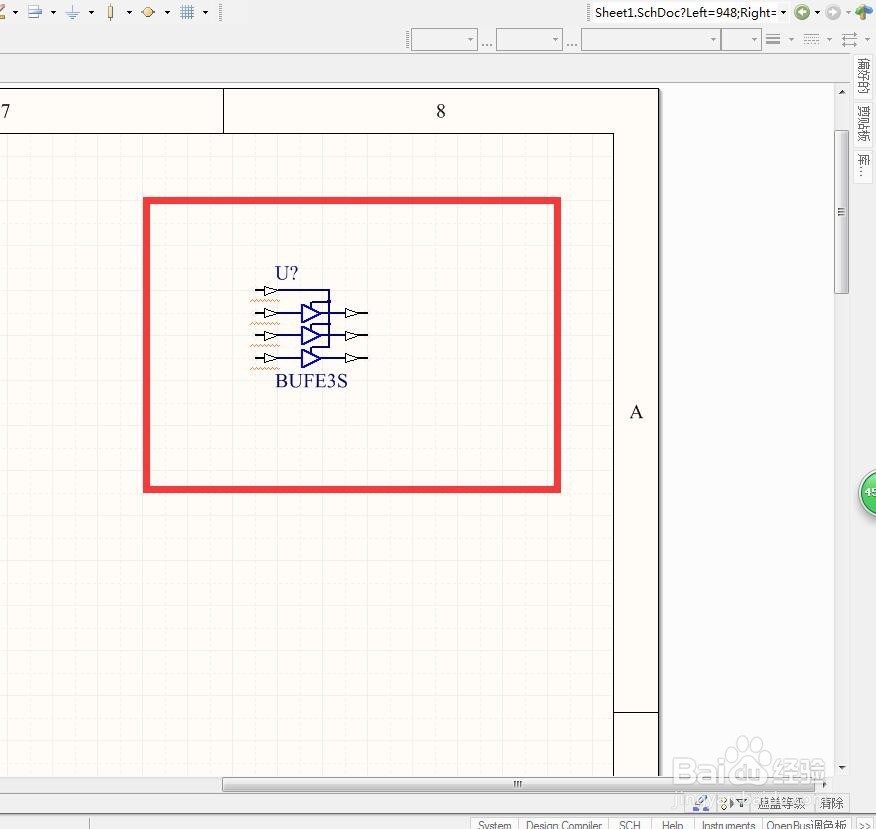Click the first ellipsis button between combo boxes

(487, 43)
